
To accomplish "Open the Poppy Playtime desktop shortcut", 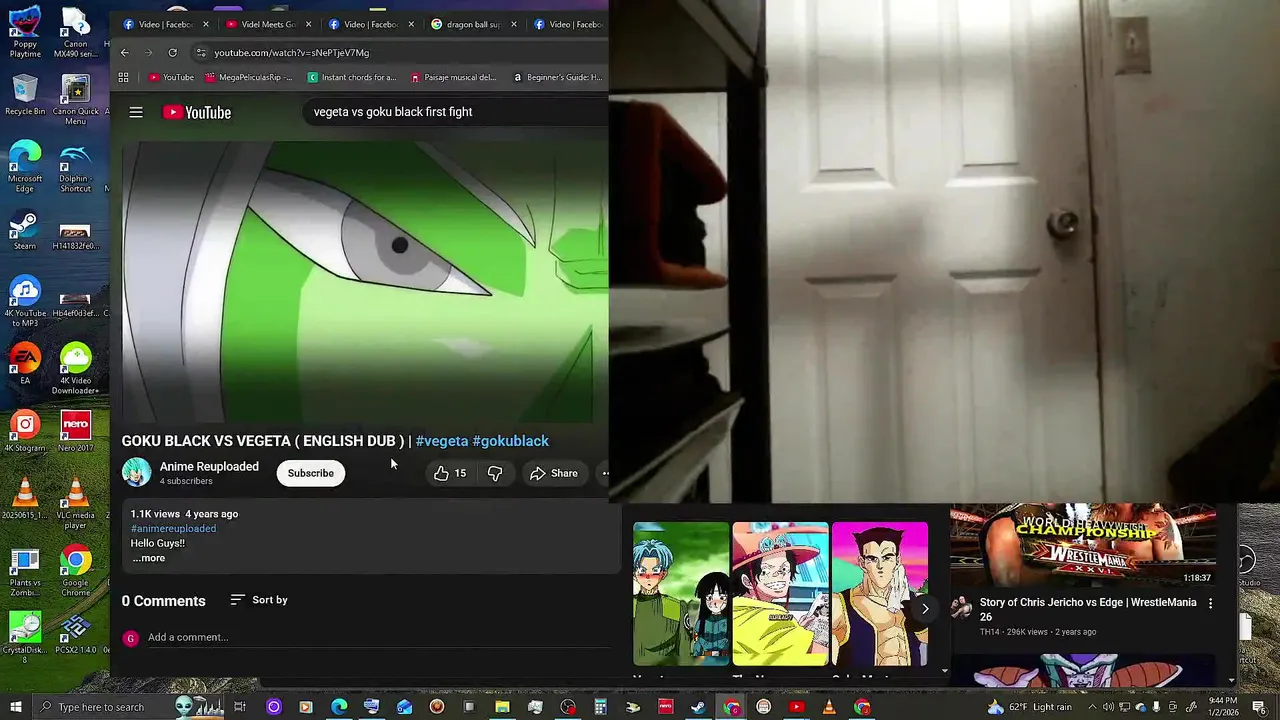I will point(25,32).
